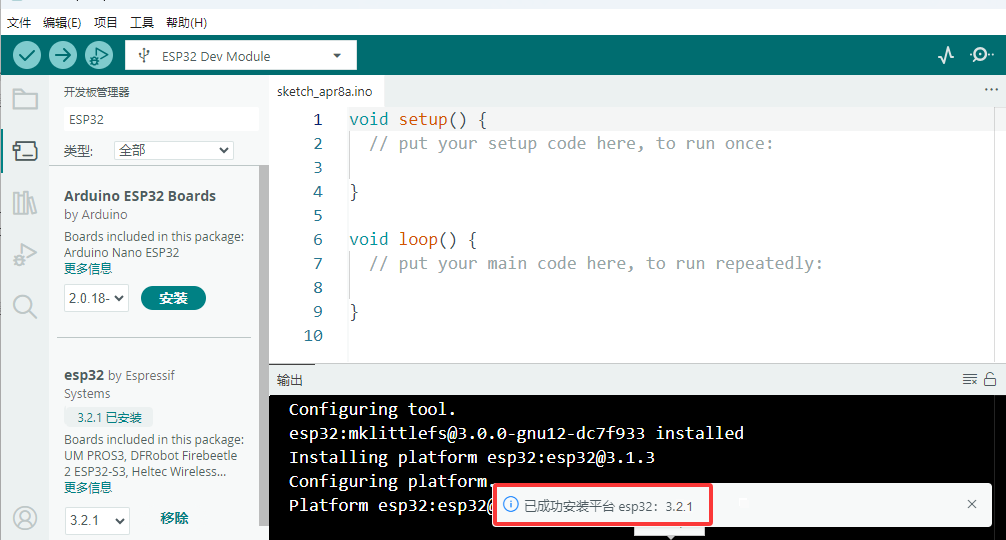This screenshot has height=540, width=1006.
Task: Click the 'put your setup code here' comment
Action: click(x=571, y=143)
